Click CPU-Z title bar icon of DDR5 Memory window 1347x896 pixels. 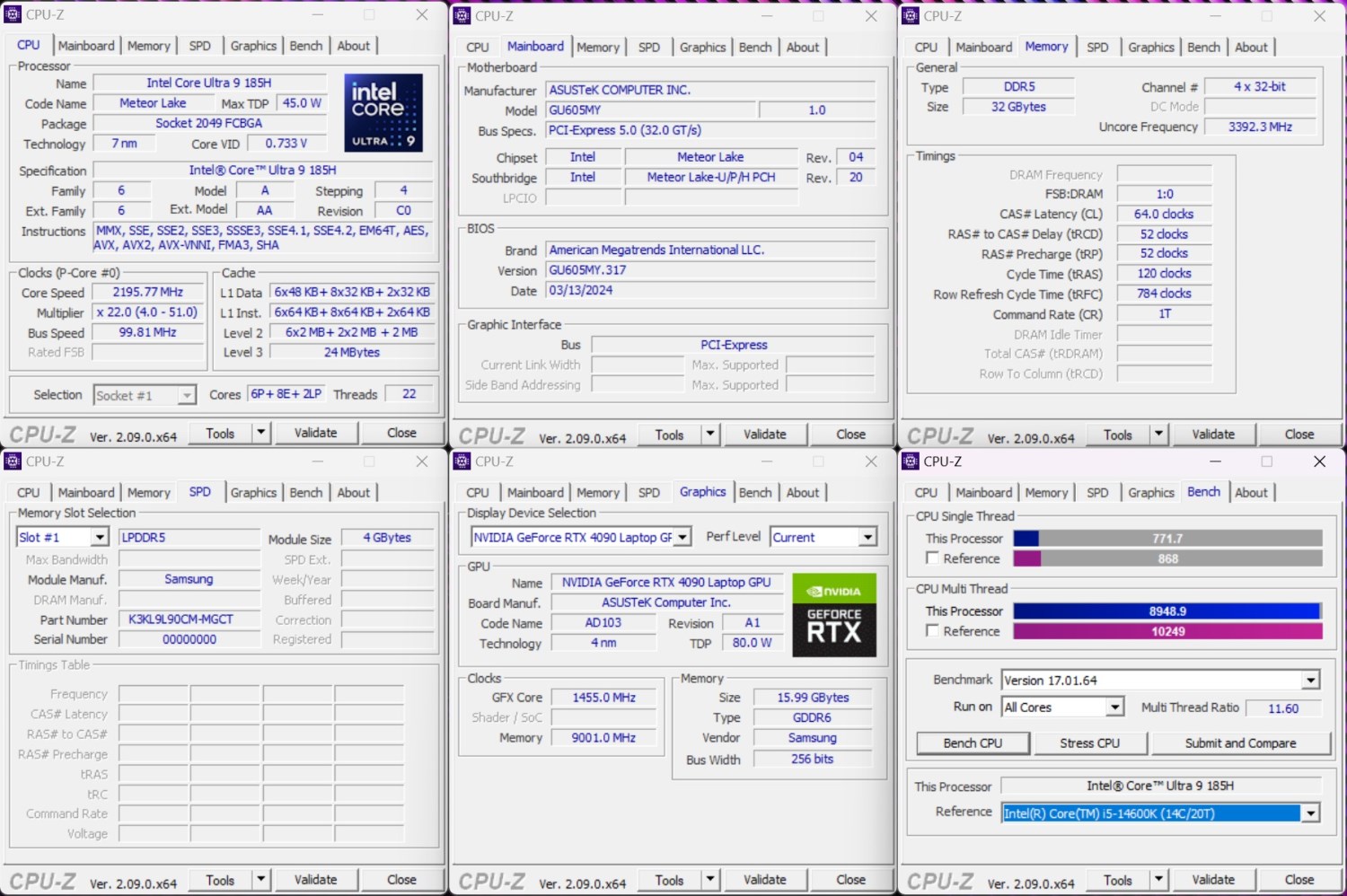[910, 16]
